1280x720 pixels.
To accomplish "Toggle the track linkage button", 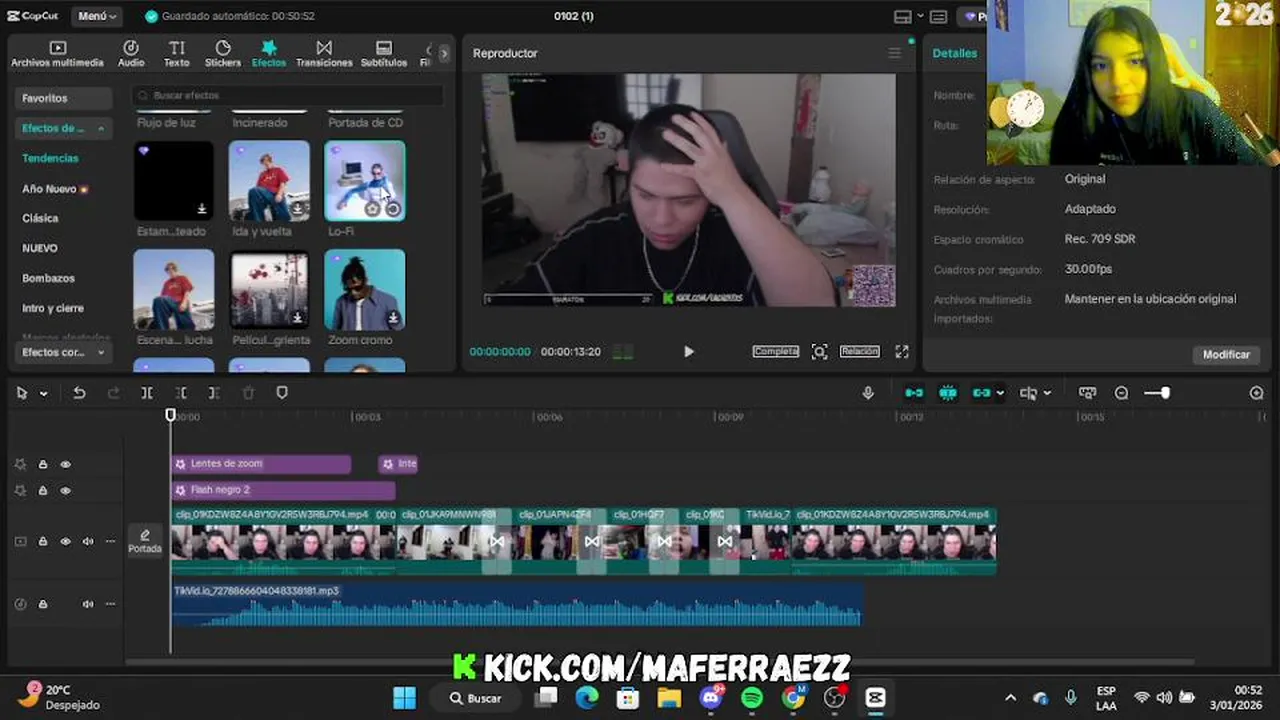I will pos(981,394).
